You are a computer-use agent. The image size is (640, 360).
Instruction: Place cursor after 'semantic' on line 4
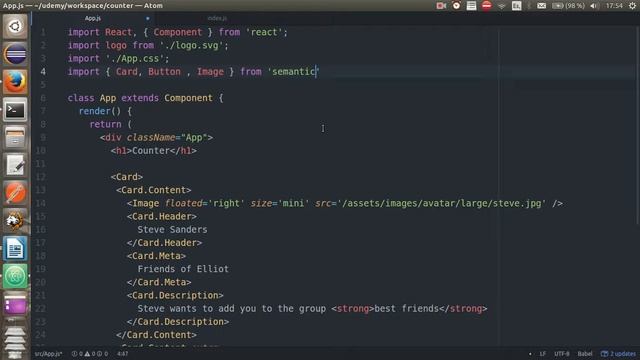(317, 72)
